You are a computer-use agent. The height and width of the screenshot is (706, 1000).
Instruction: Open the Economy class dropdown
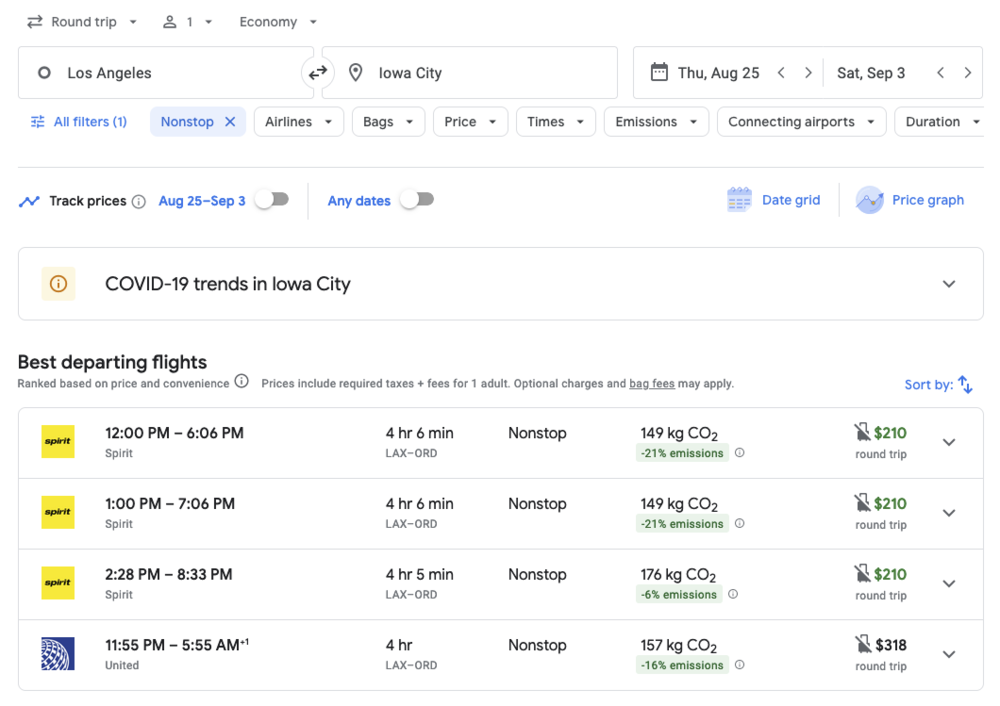(278, 22)
